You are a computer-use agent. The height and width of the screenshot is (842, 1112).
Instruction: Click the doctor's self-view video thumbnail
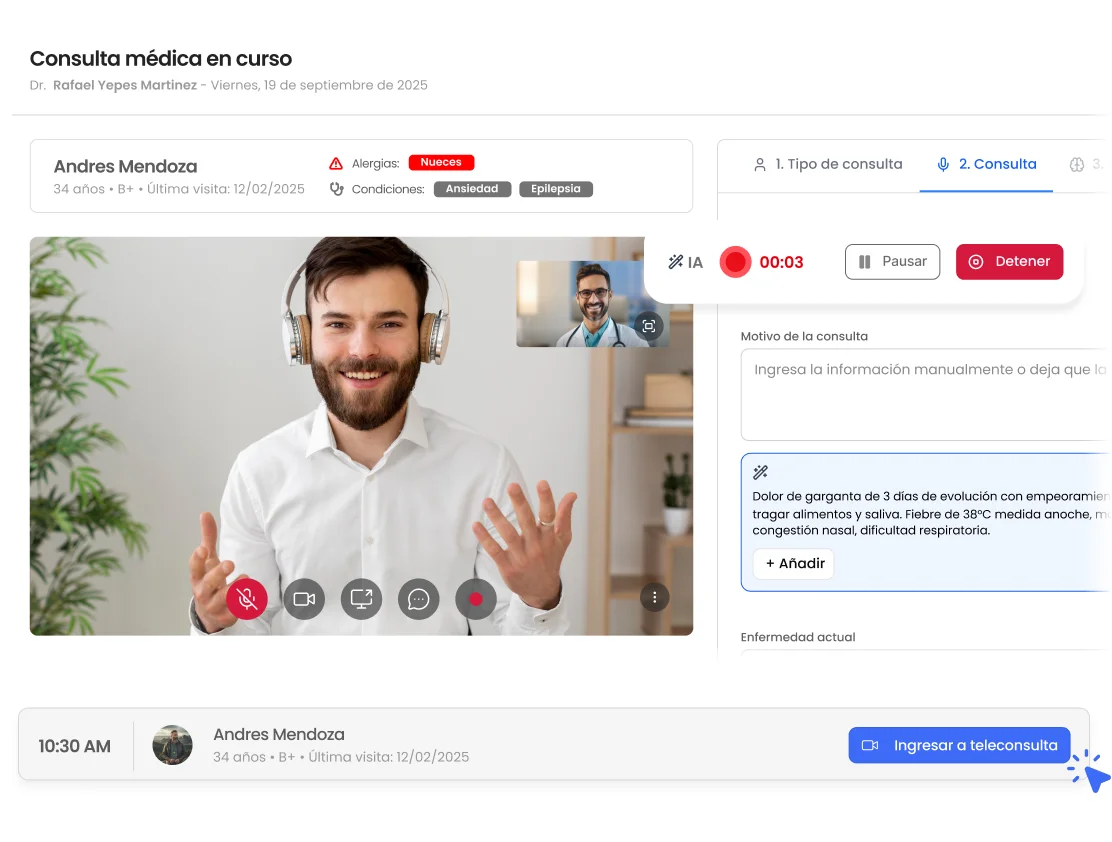pyautogui.click(x=591, y=304)
